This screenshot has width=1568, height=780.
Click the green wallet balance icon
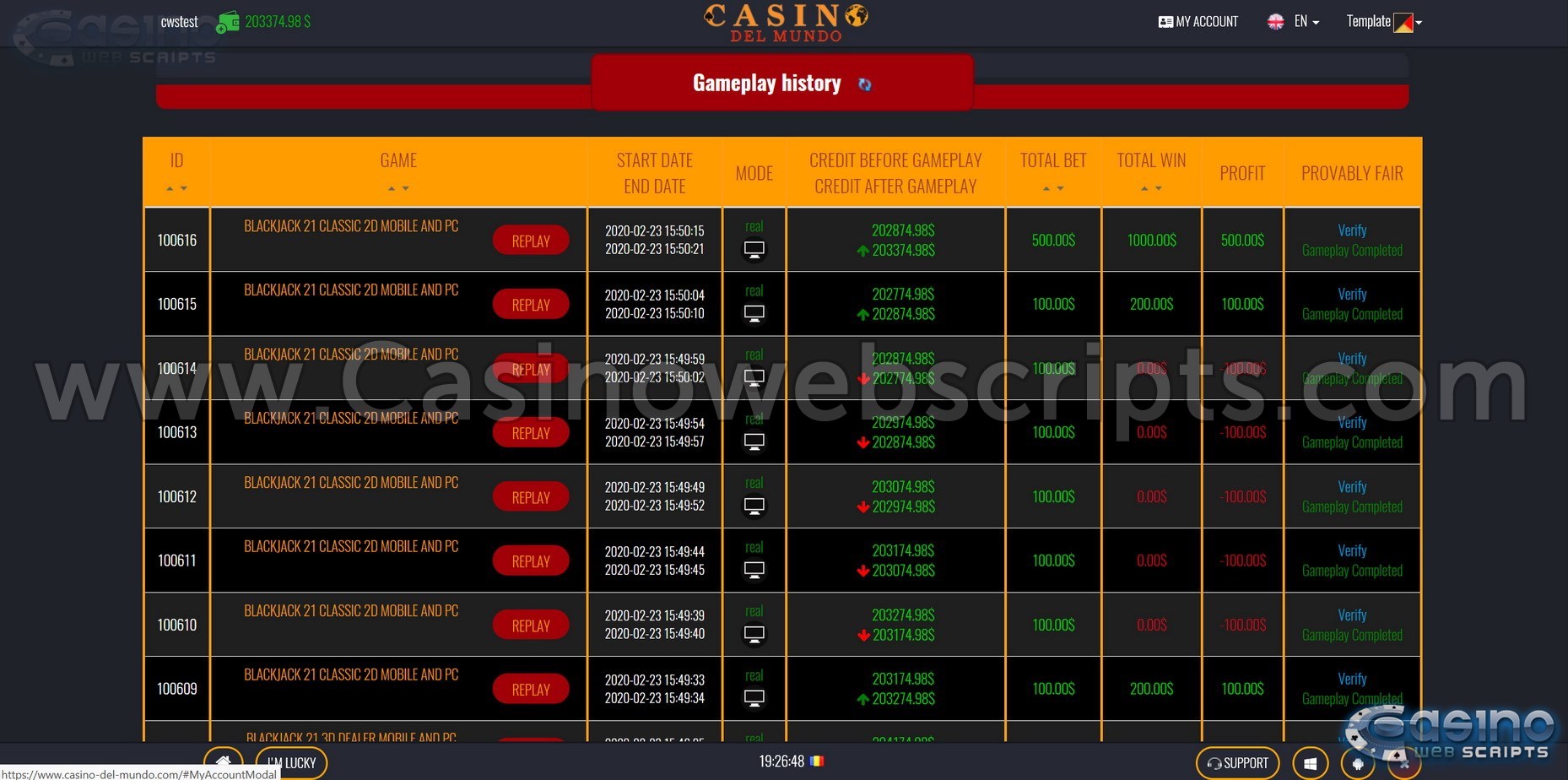(x=227, y=22)
